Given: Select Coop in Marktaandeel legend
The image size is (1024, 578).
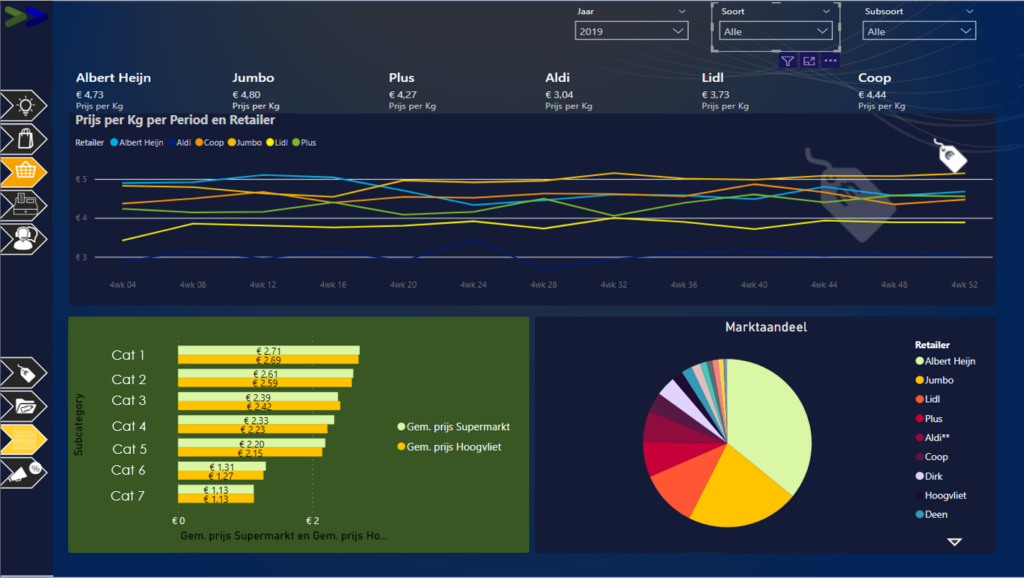Looking at the screenshot, I should point(932,457).
